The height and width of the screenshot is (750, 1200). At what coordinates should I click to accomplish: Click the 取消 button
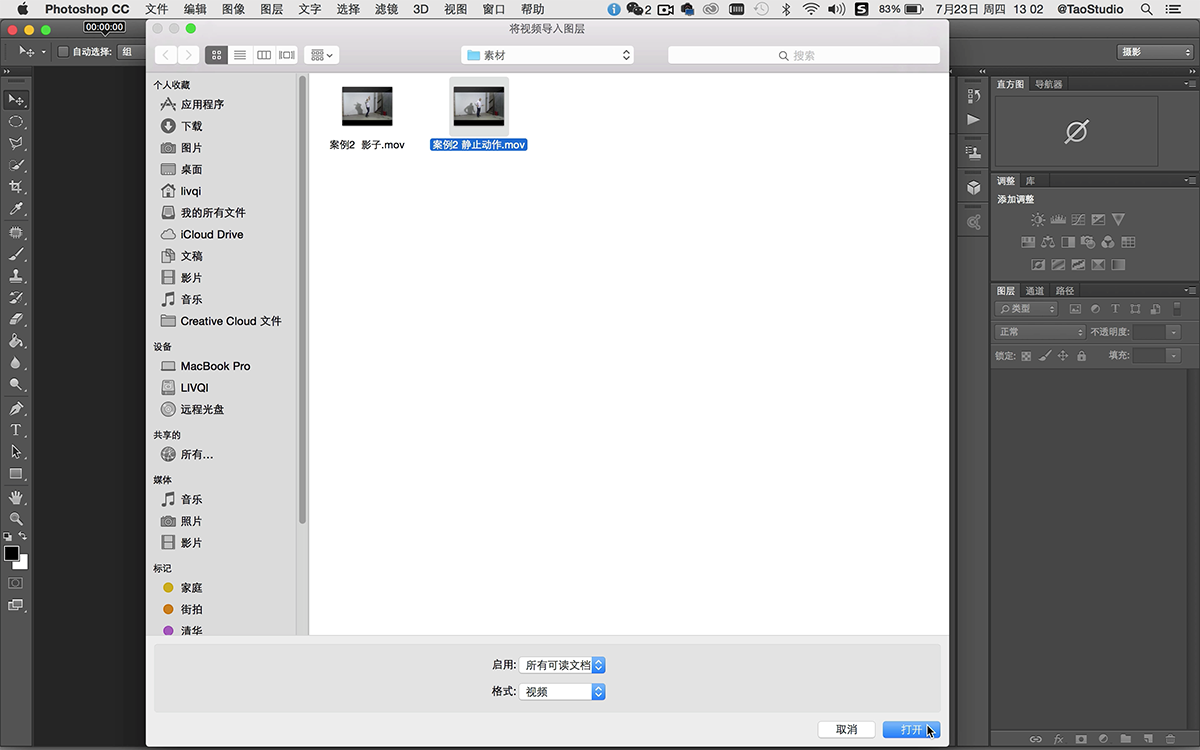(846, 730)
